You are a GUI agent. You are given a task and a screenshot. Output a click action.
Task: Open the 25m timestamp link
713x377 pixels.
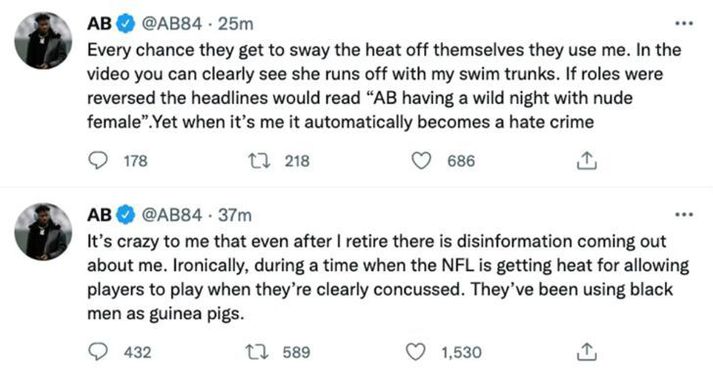tap(235, 24)
